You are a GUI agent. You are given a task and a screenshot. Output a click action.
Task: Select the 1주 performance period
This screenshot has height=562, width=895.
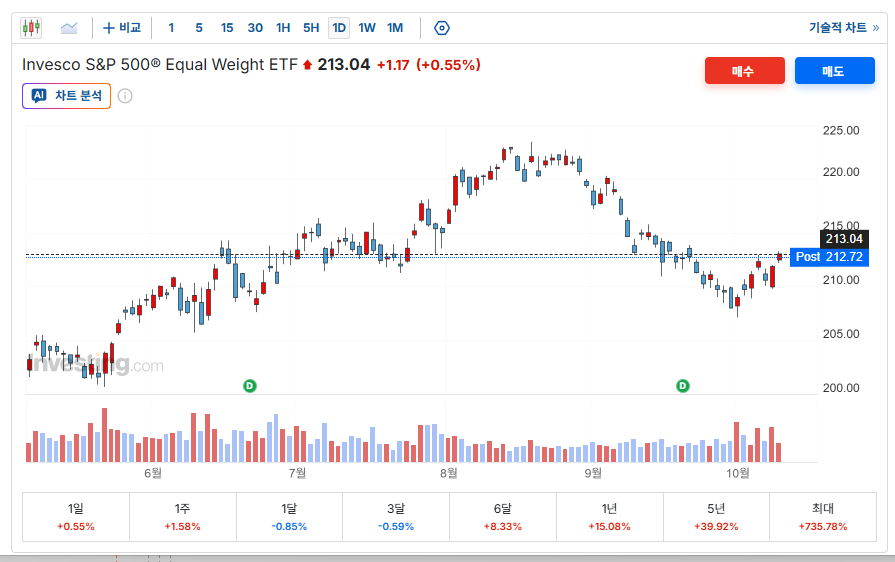click(183, 517)
